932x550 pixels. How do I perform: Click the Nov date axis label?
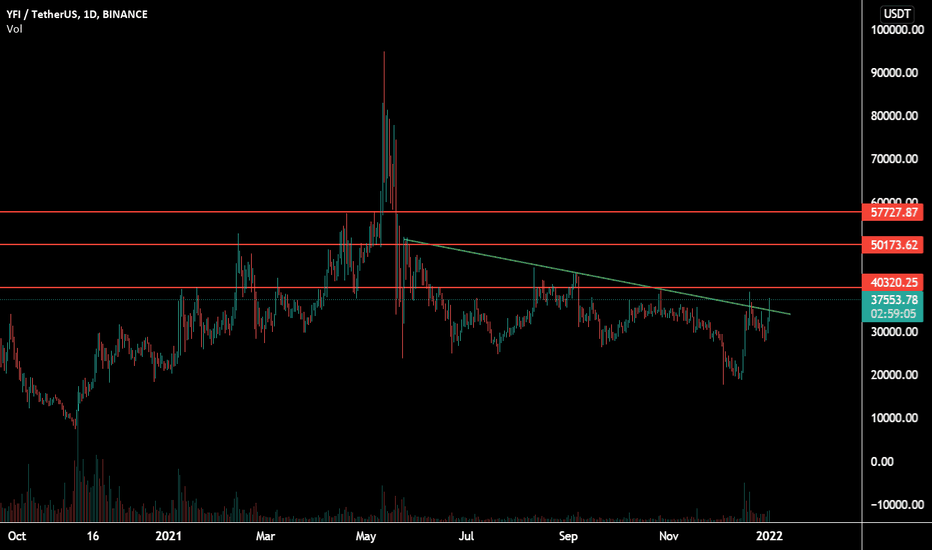point(669,536)
